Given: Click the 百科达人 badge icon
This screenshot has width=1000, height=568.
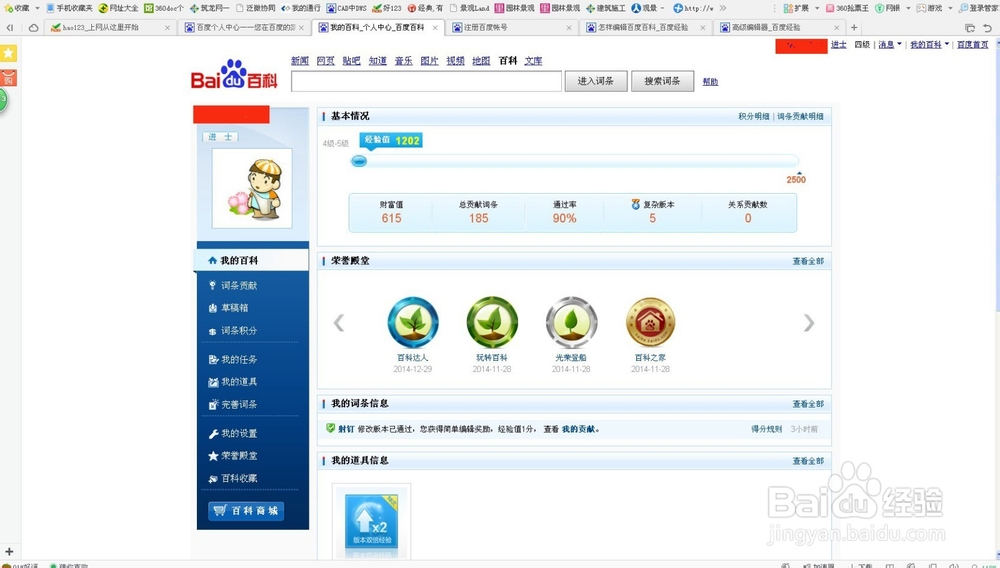Looking at the screenshot, I should coord(413,323).
